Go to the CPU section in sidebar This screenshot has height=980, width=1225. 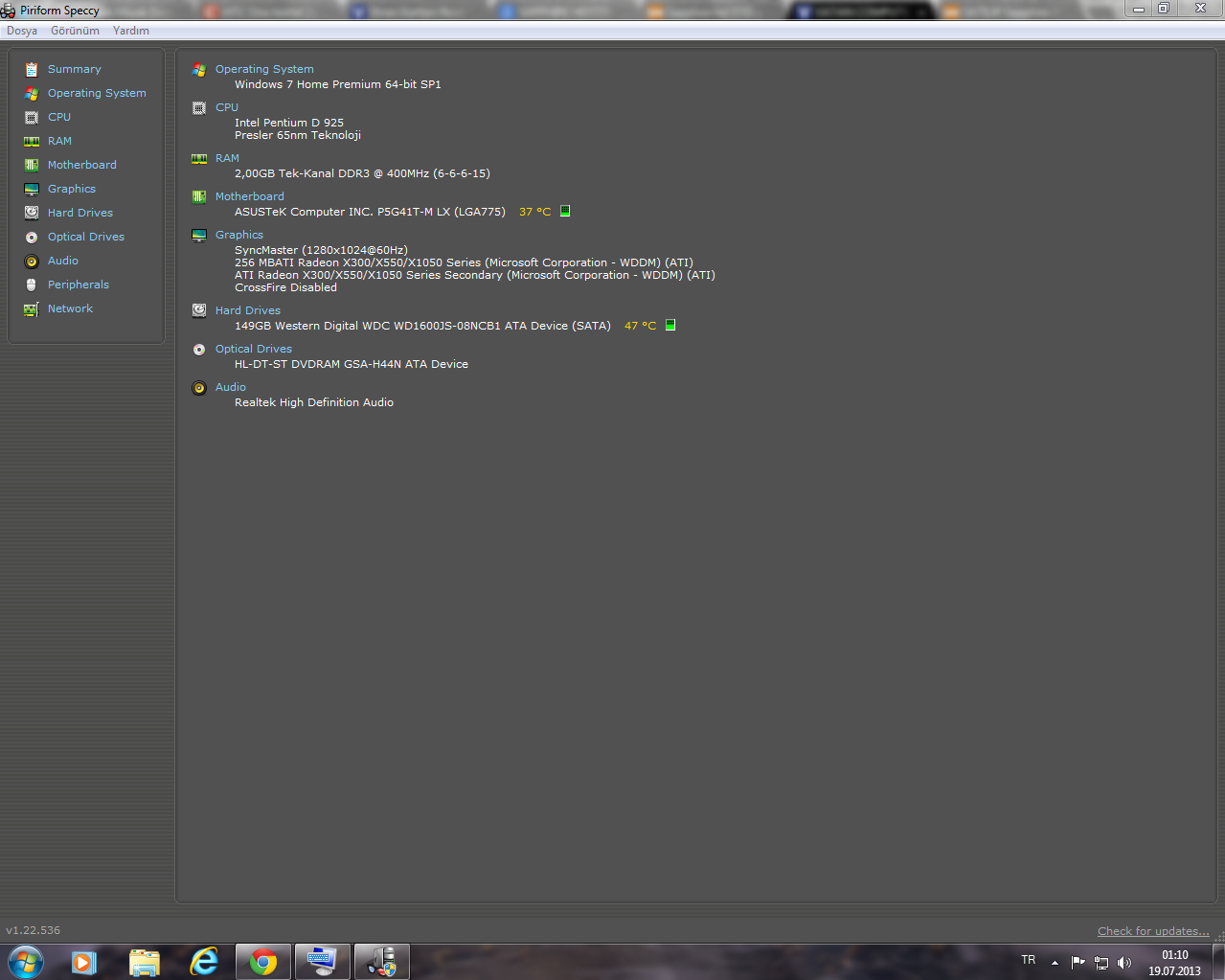tap(59, 117)
